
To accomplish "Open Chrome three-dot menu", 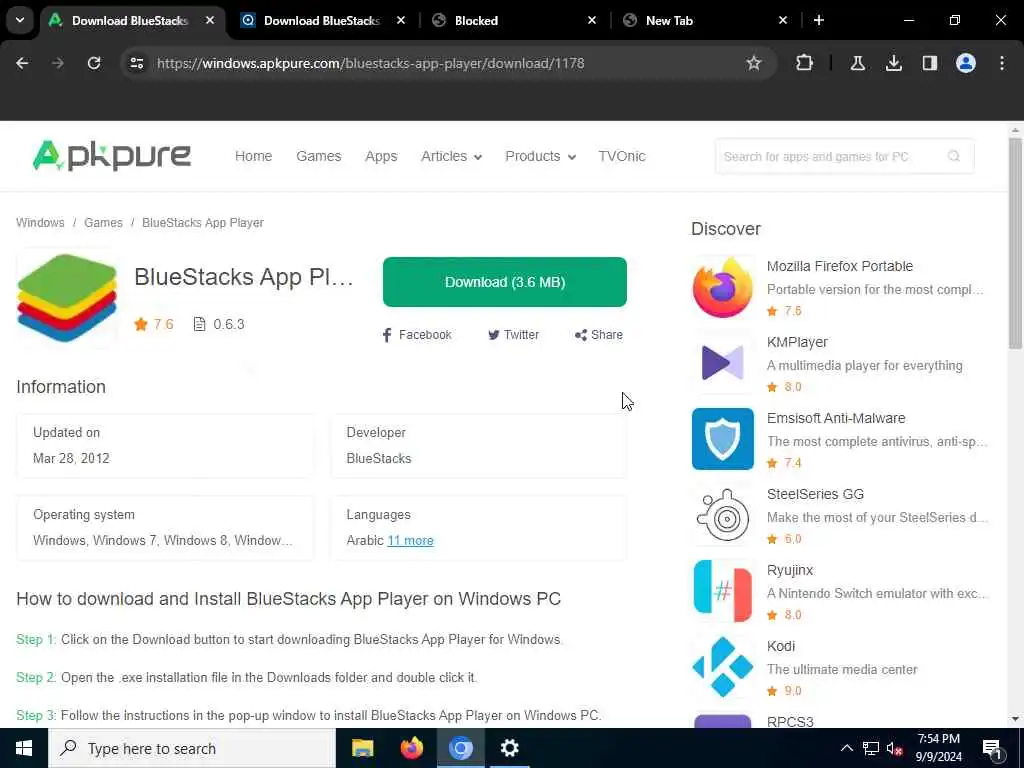I will pyautogui.click(x=1001, y=63).
